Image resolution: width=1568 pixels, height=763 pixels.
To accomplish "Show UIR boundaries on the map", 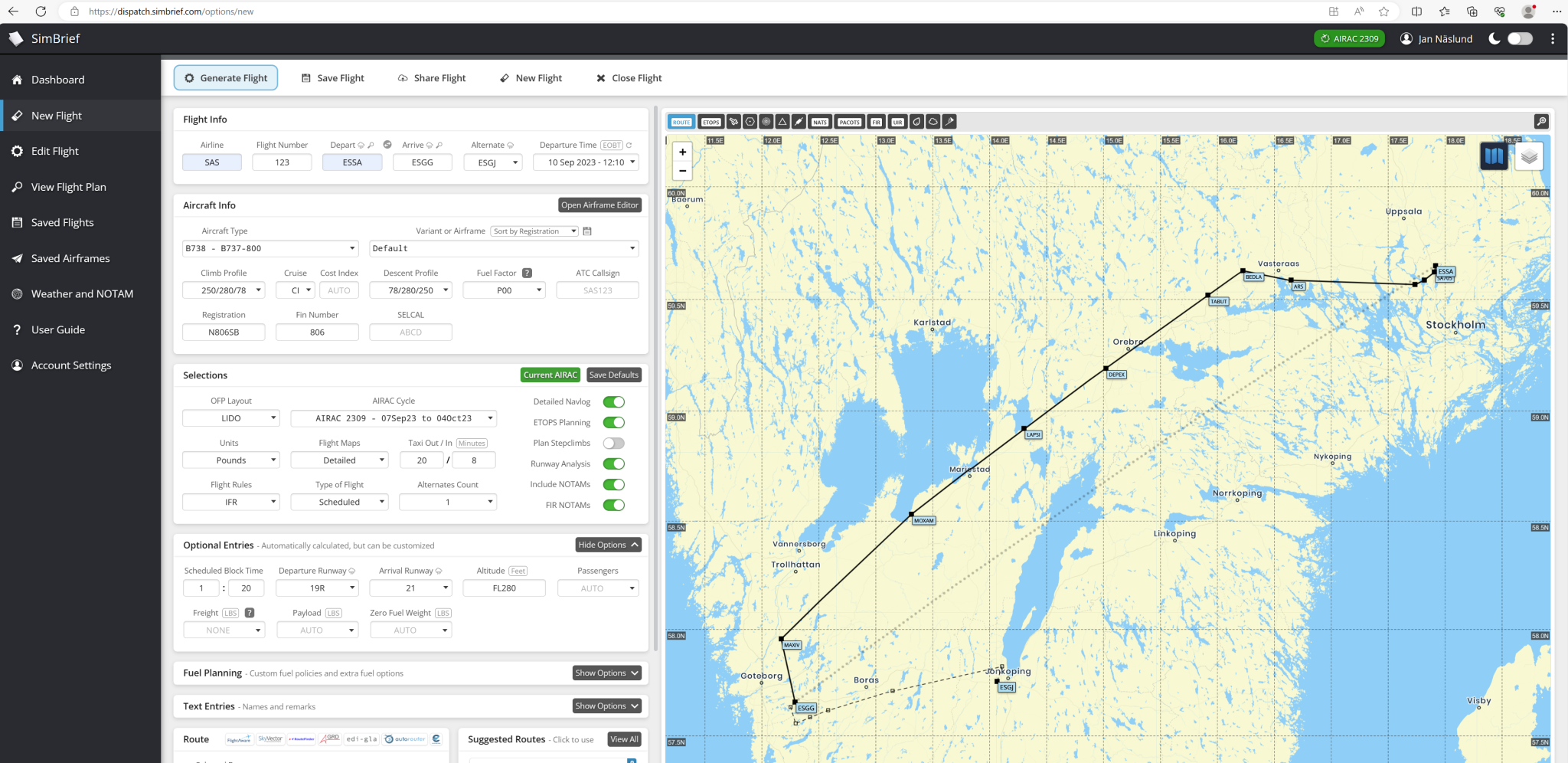I will point(897,121).
